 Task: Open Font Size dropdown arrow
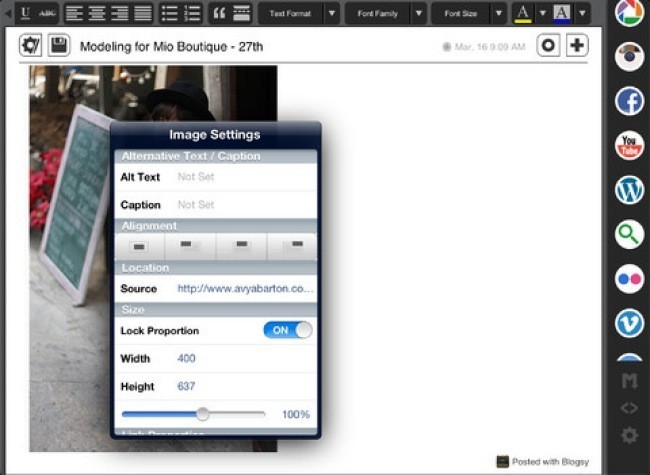[x=499, y=13]
